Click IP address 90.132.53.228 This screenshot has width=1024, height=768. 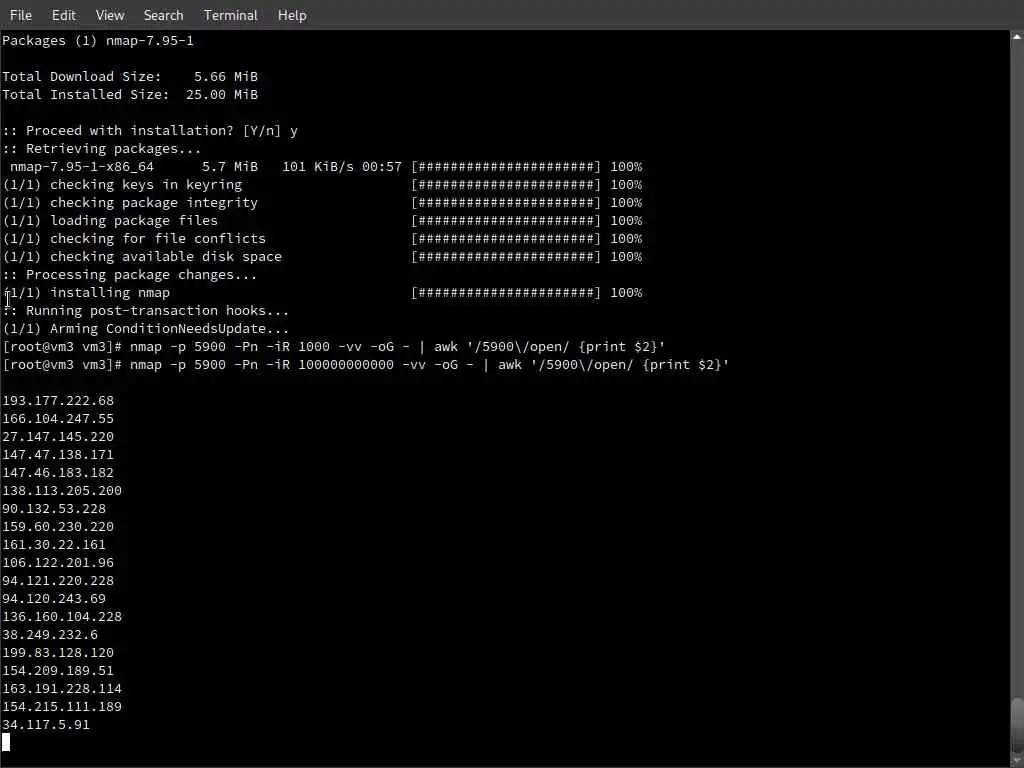pyautogui.click(x=54, y=508)
